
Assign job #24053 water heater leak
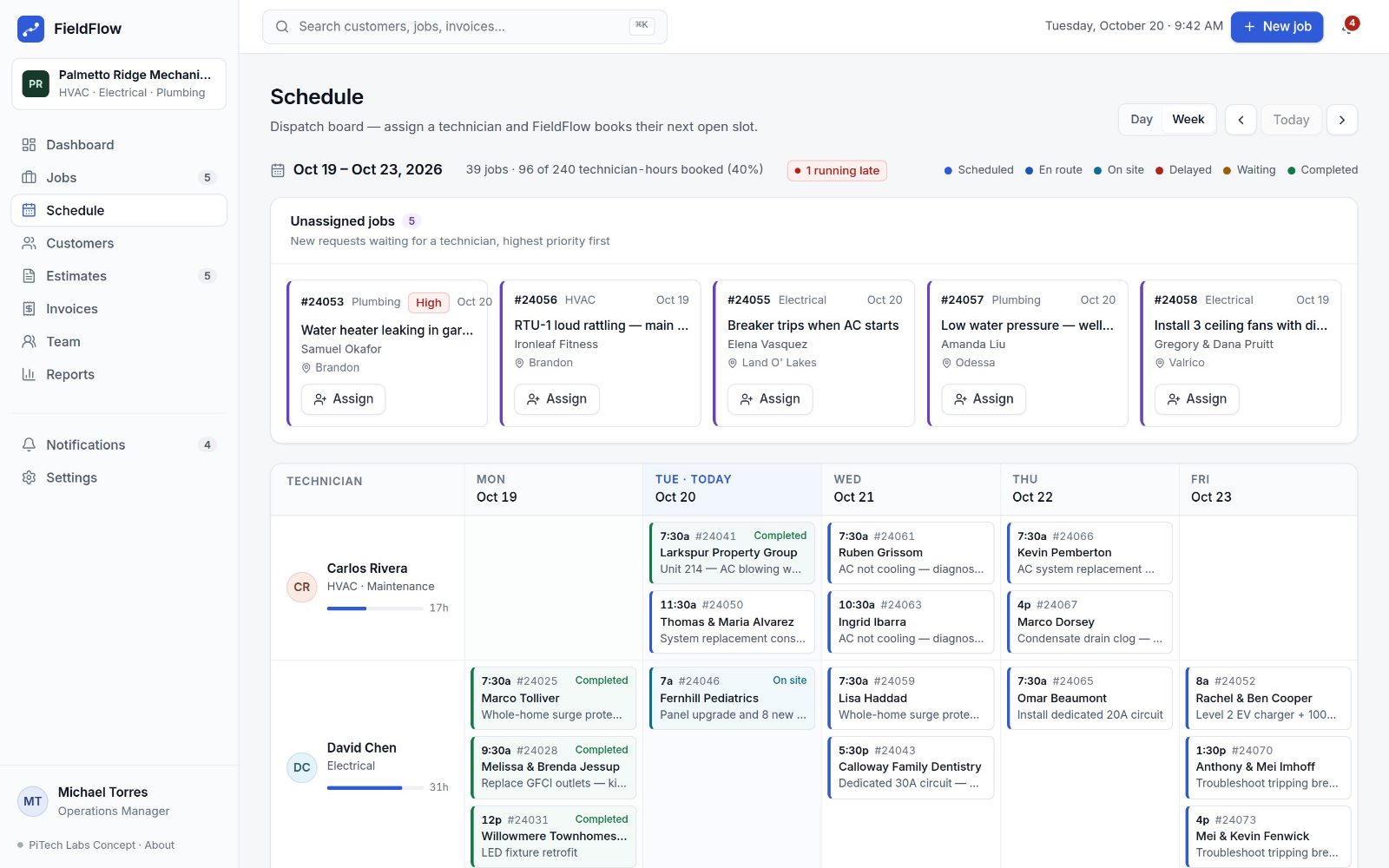click(344, 399)
